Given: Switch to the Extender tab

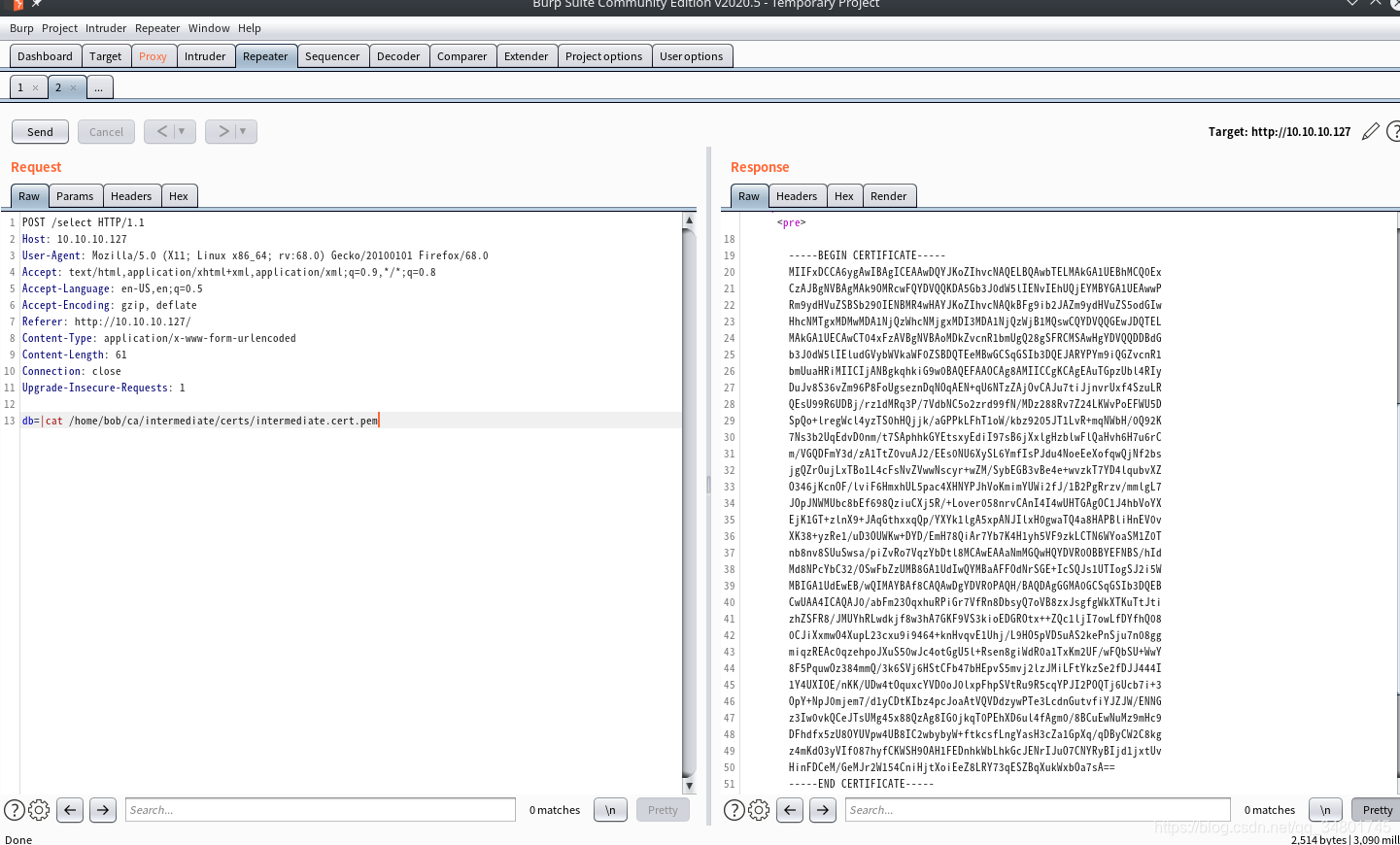Looking at the screenshot, I should (x=526, y=56).
